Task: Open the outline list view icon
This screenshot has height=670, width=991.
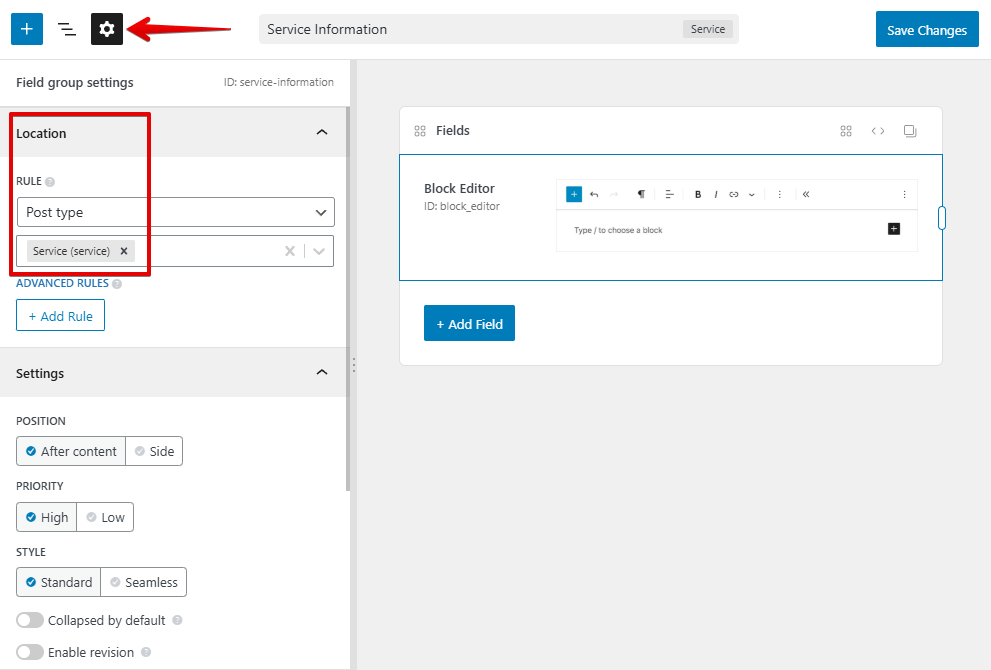Action: tap(66, 29)
